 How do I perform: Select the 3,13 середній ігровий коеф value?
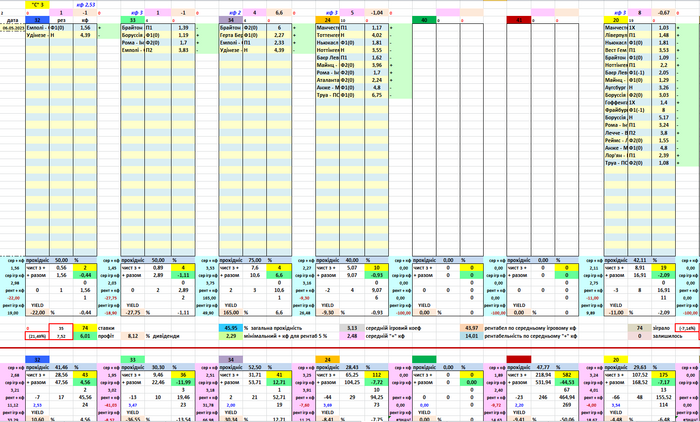point(352,328)
